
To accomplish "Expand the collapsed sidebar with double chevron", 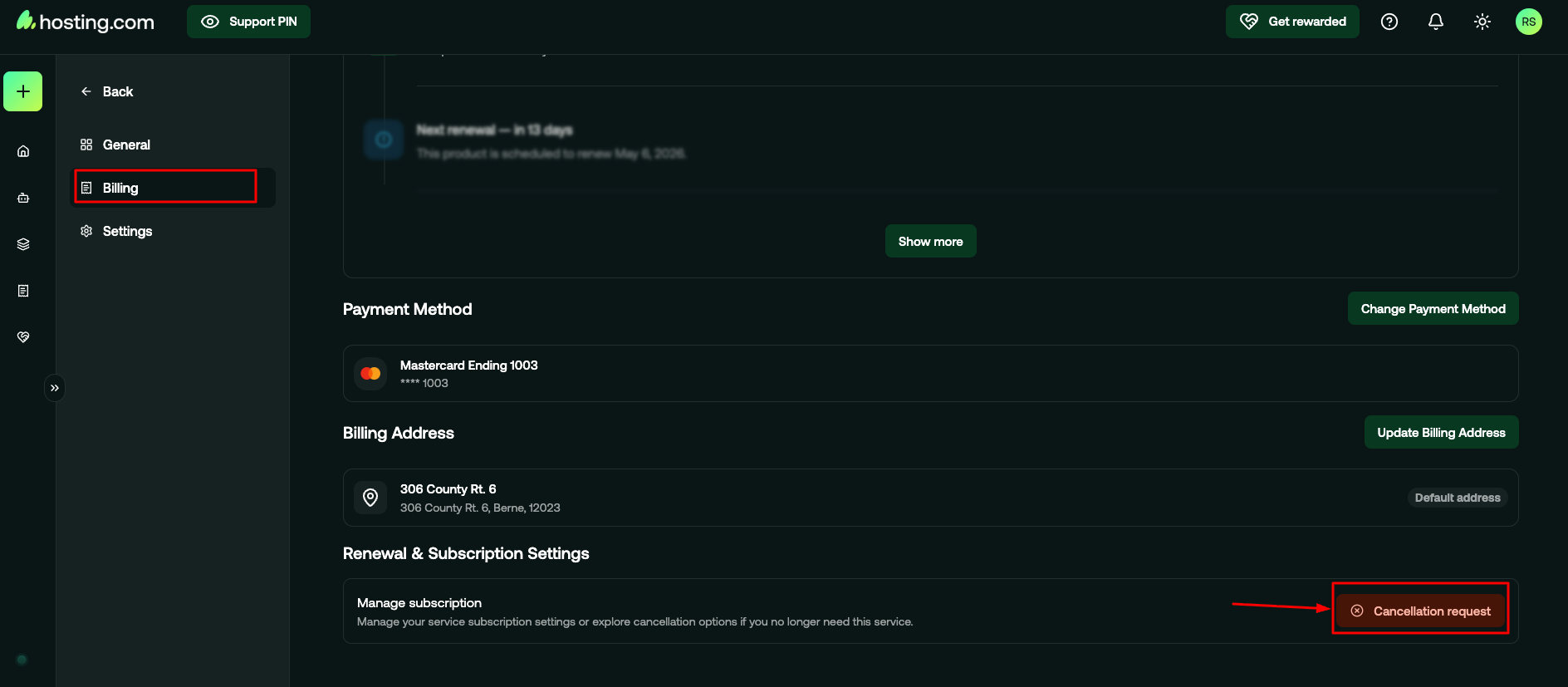I will click(x=55, y=388).
